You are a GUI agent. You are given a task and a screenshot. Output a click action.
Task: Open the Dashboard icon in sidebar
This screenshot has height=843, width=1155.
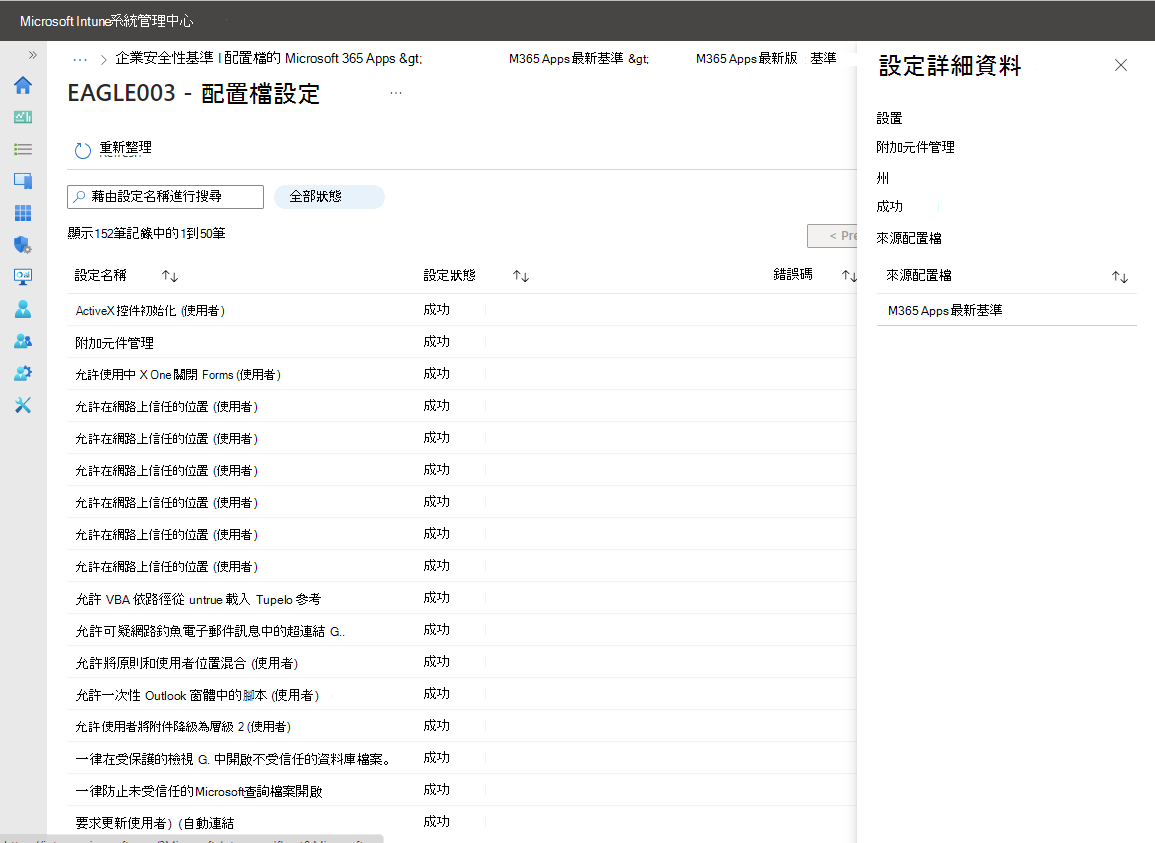click(x=23, y=117)
